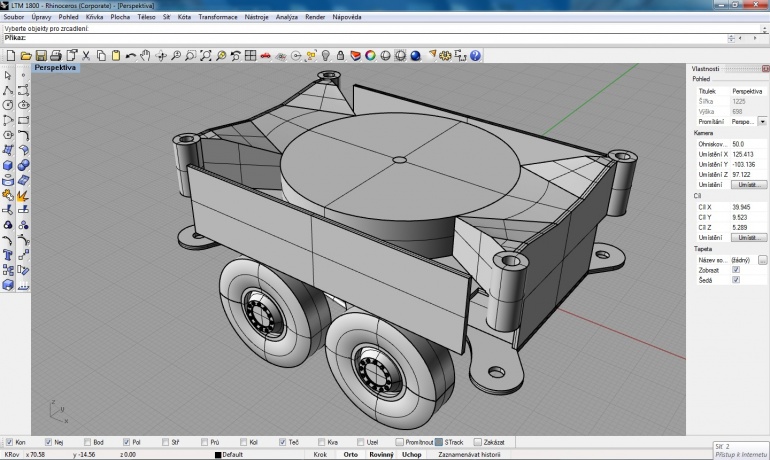770x460 pixels.
Task: Click the black Default layer color swatch
Action: pyautogui.click(x=218, y=455)
